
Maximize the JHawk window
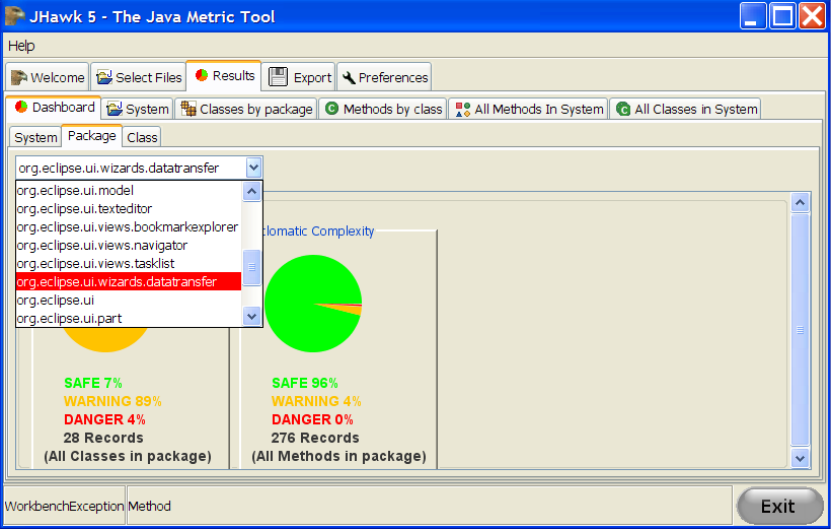(x=783, y=16)
